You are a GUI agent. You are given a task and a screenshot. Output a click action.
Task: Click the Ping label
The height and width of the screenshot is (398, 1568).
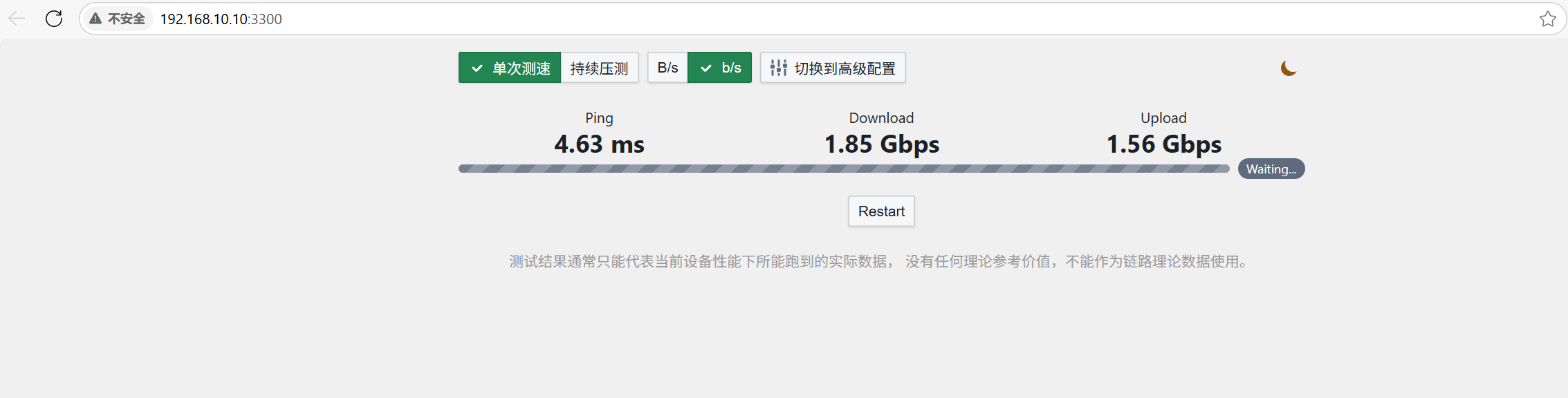(x=599, y=118)
